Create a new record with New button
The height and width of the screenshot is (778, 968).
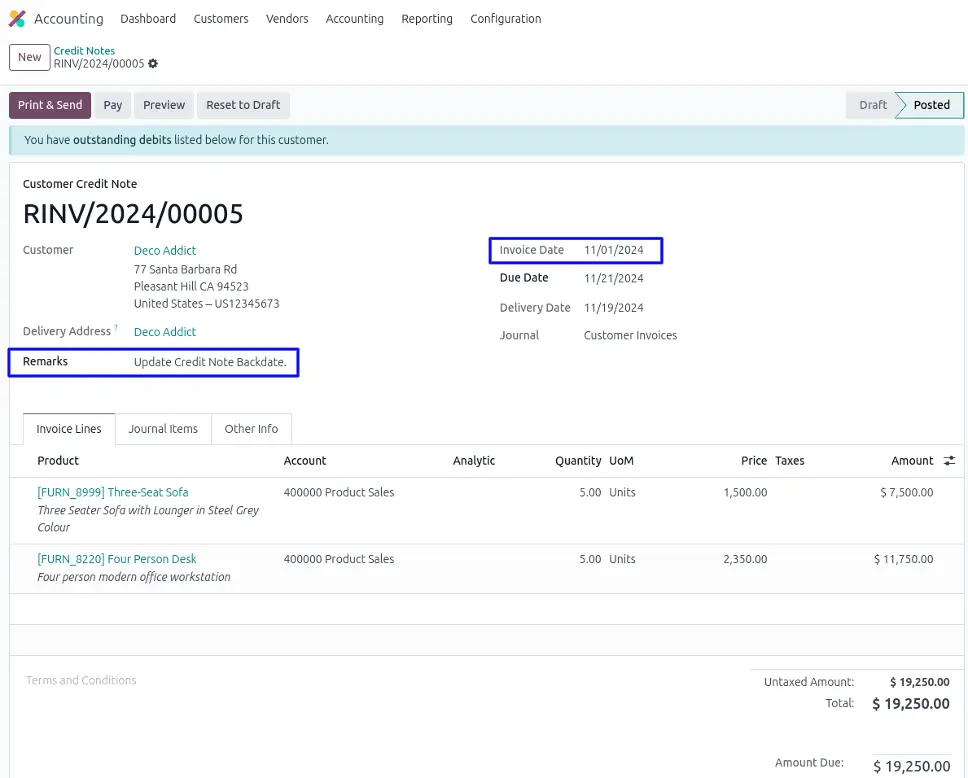point(30,57)
